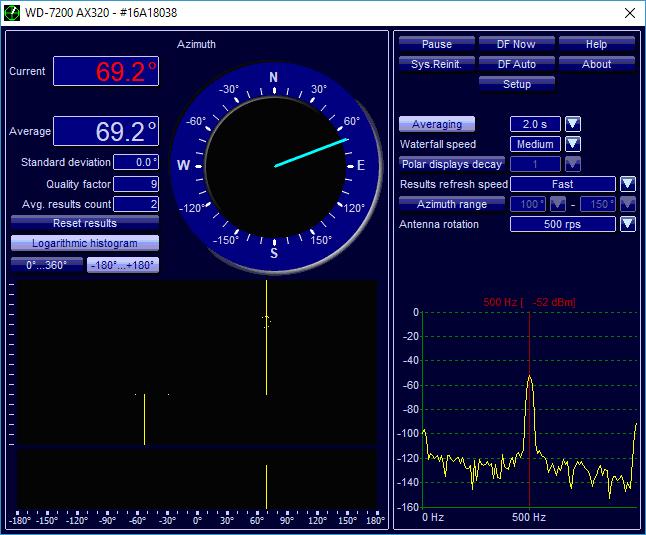Click Sys.Reinit. button
The width and height of the screenshot is (646, 535).
pyautogui.click(x=437, y=64)
